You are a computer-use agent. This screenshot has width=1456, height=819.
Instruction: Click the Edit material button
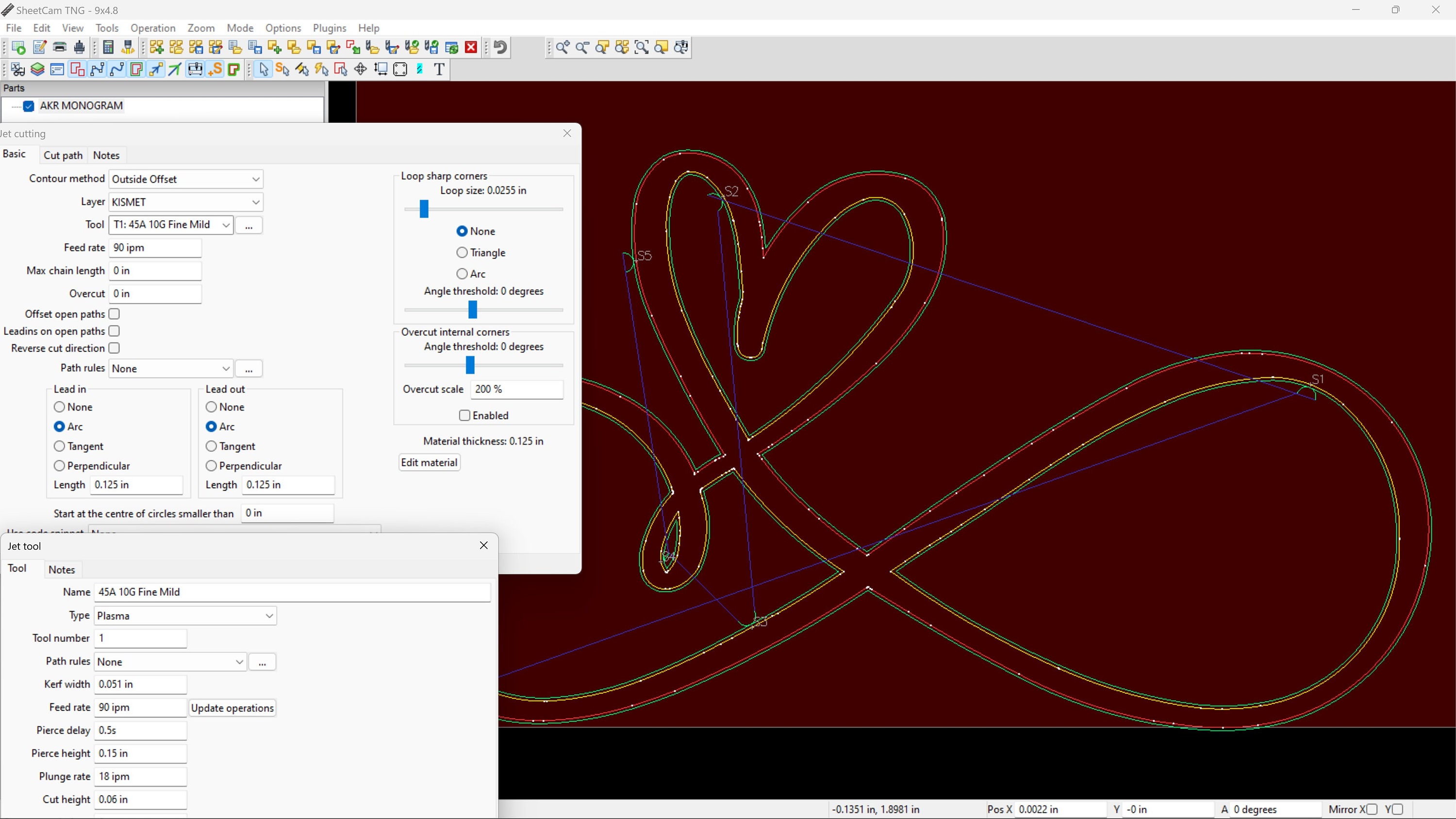pos(429,462)
